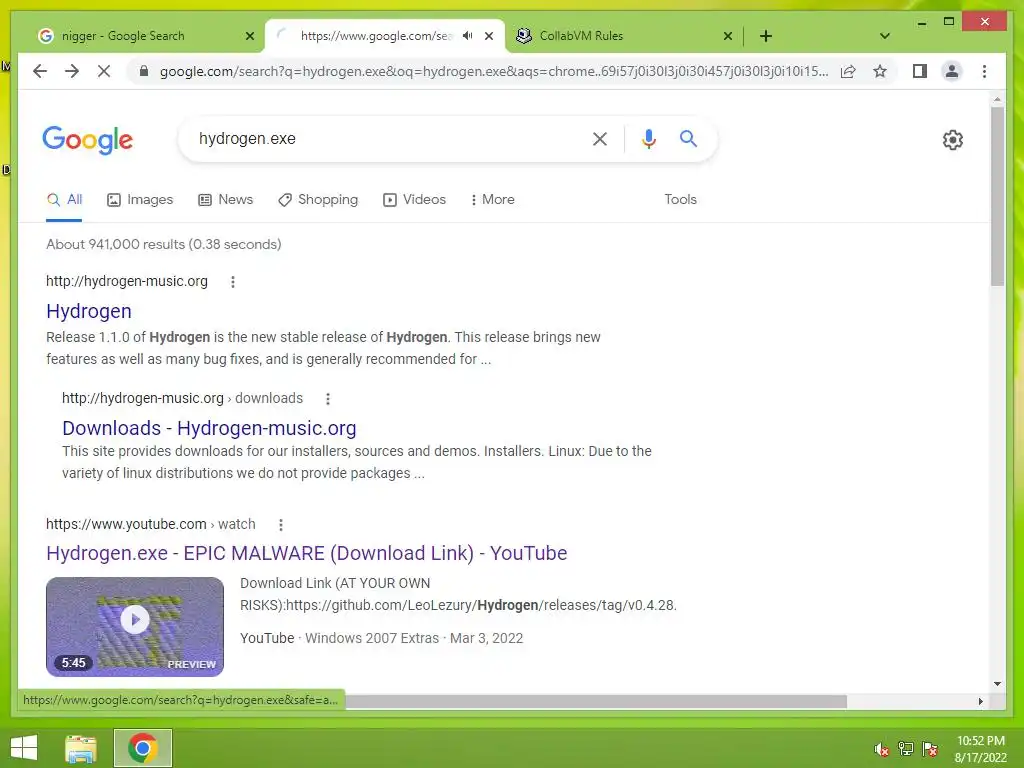
Task: Click the scroll right arrow
Action: [x=980, y=701]
